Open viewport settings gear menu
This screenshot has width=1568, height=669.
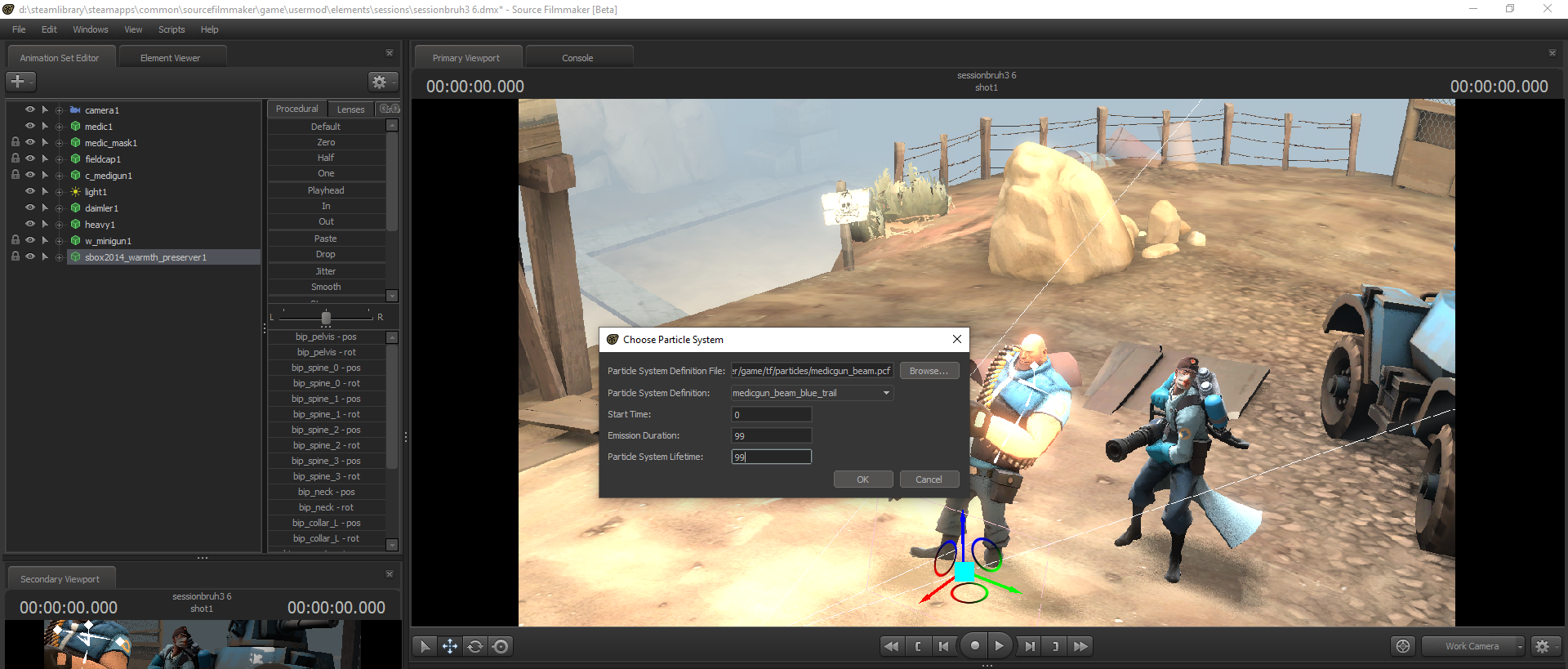(1545, 646)
